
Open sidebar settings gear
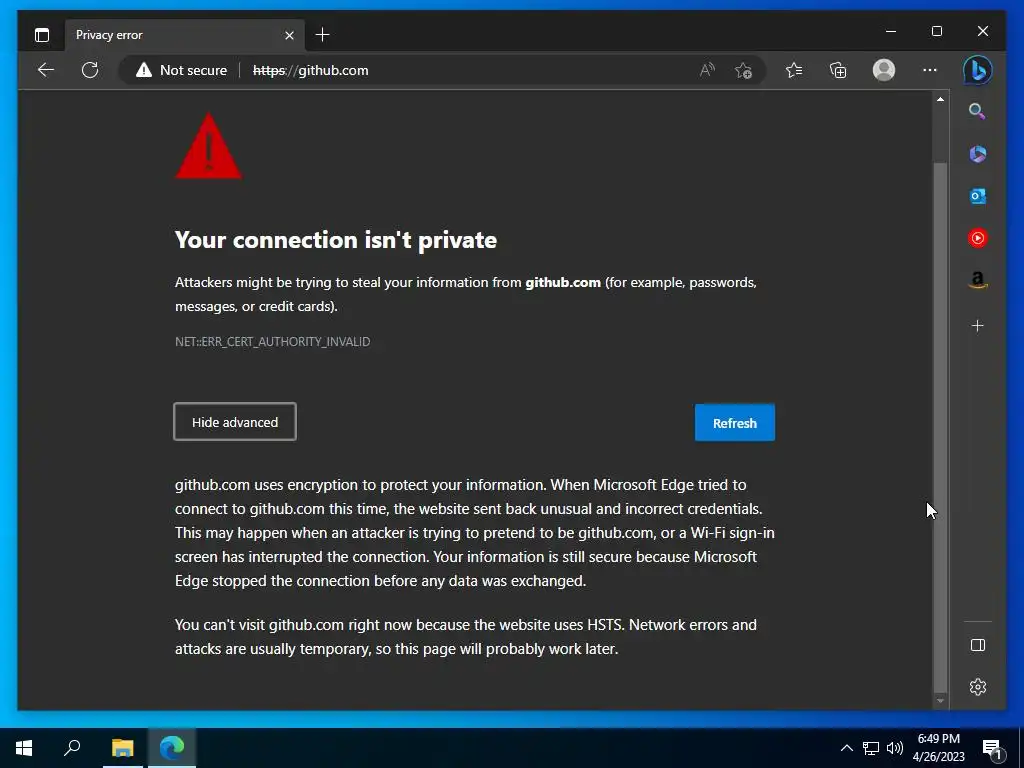pos(978,687)
